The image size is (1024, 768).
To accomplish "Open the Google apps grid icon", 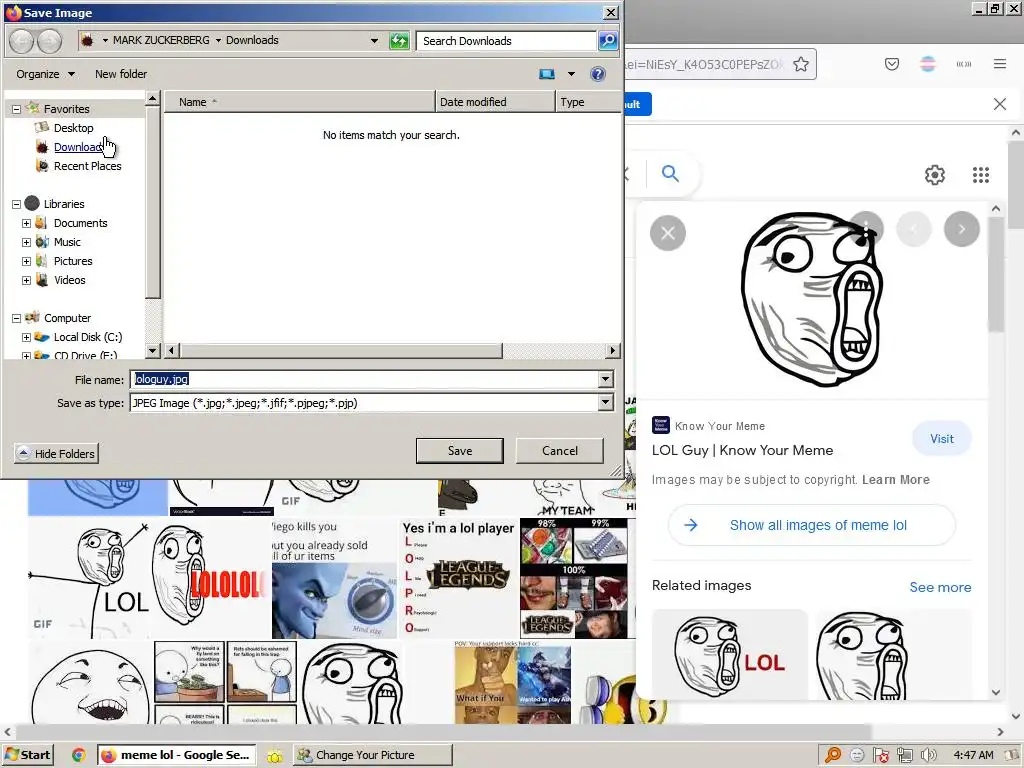I will pyautogui.click(x=981, y=174).
